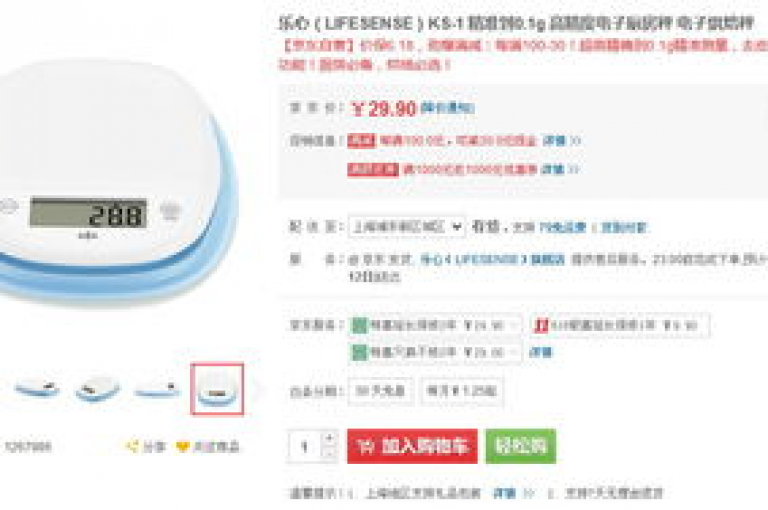
Task: Click the green icon on the third warranty option
Action: 360,352
